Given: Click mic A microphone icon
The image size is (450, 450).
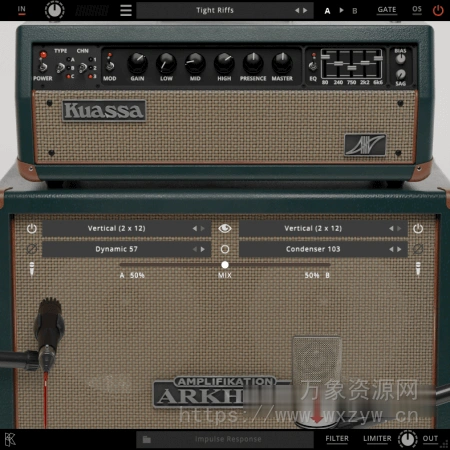Looking at the screenshot, I should [32, 269].
